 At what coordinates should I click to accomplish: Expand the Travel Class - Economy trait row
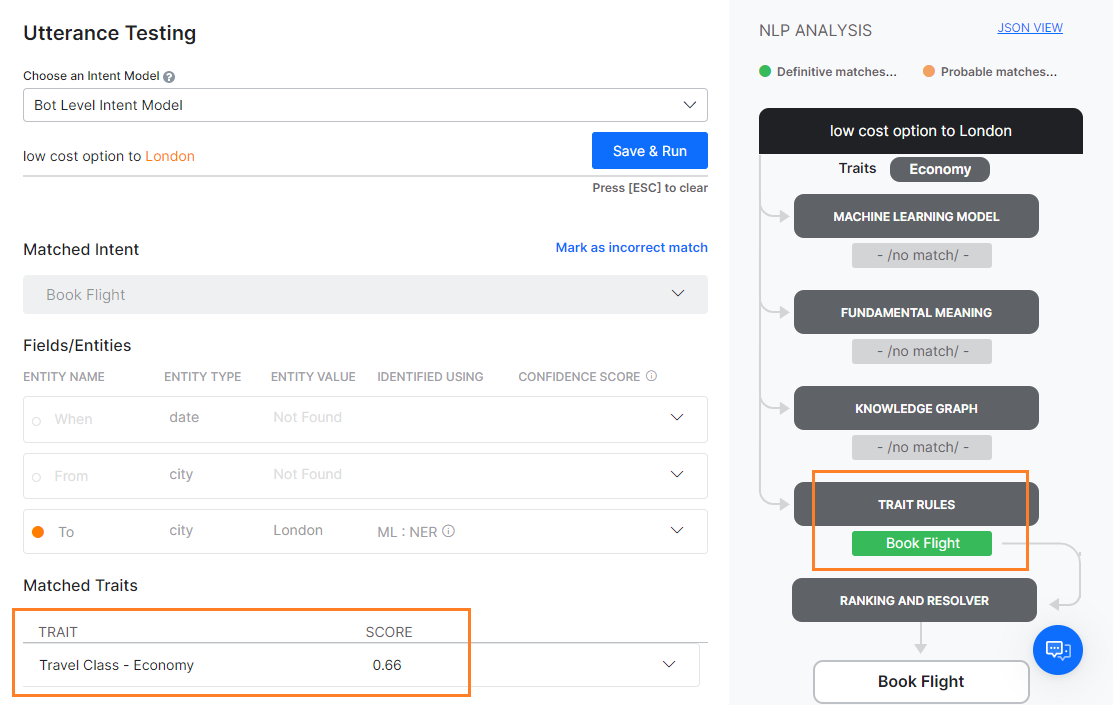point(669,665)
